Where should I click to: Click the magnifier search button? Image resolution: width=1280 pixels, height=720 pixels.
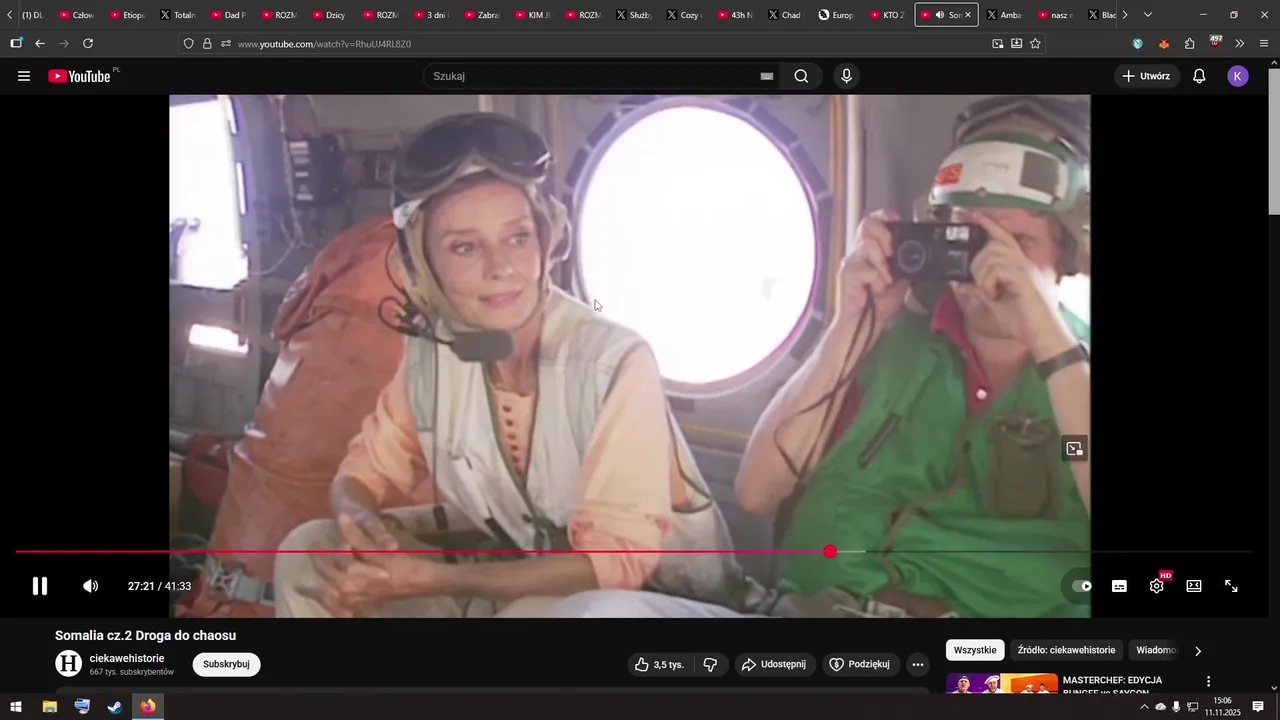tap(801, 76)
